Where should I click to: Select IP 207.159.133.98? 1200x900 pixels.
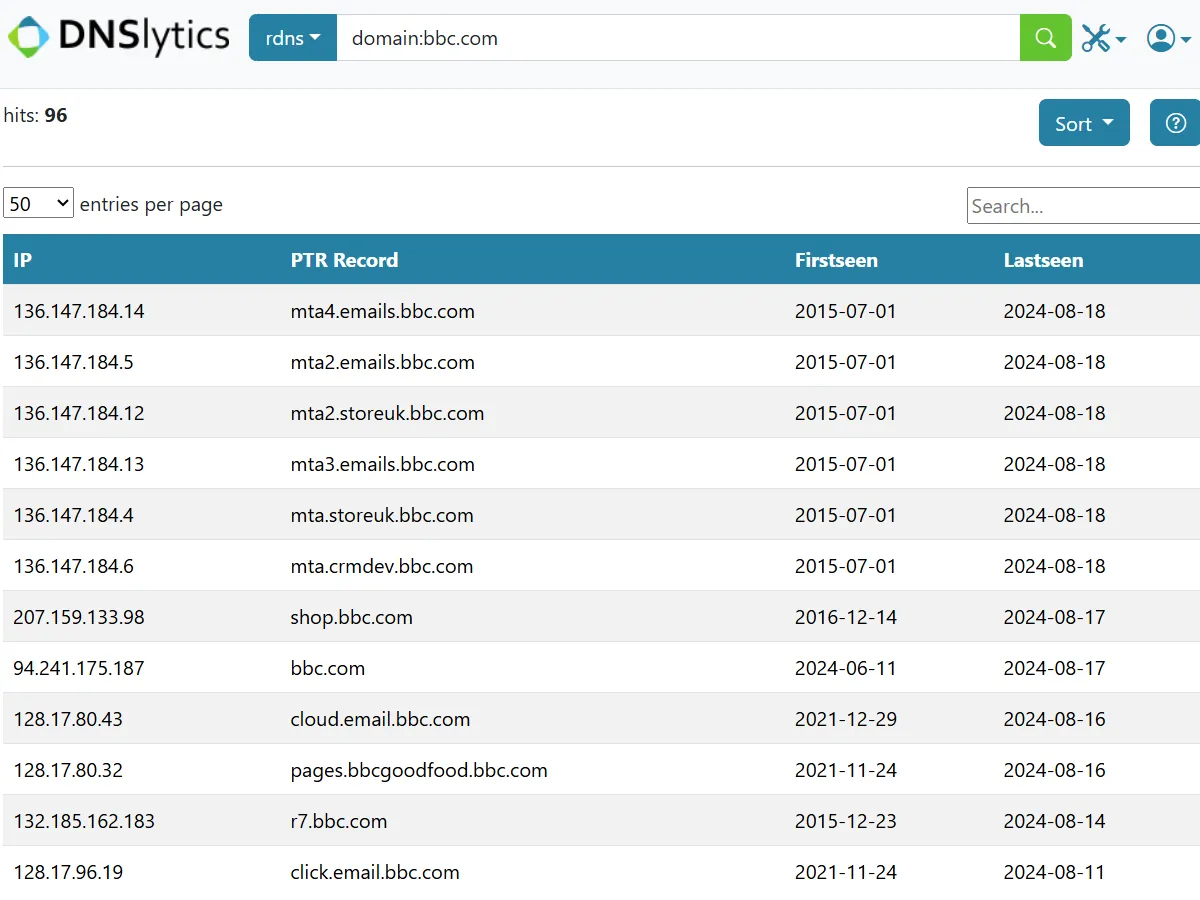tap(79, 617)
